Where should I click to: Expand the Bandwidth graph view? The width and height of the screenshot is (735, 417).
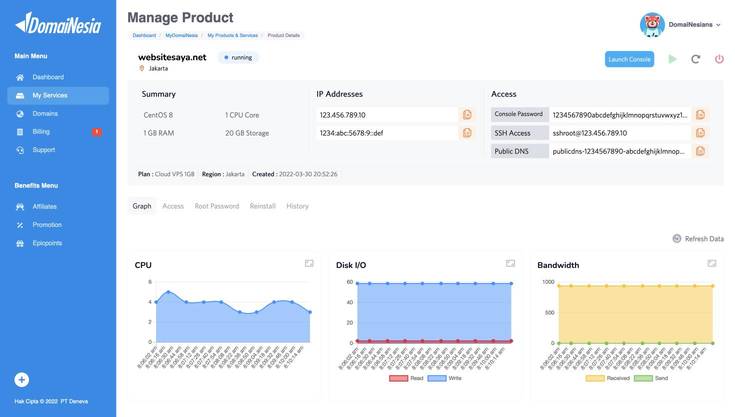pos(712,263)
